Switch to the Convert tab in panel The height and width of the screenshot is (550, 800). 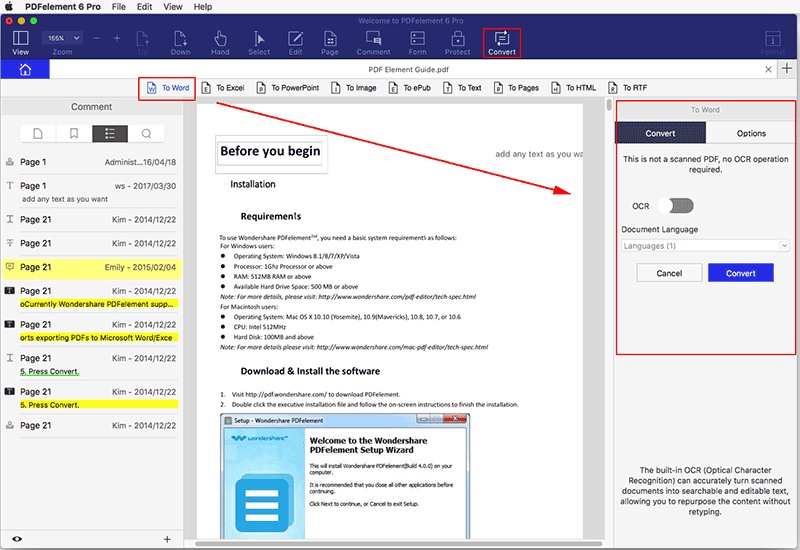pyautogui.click(x=661, y=133)
